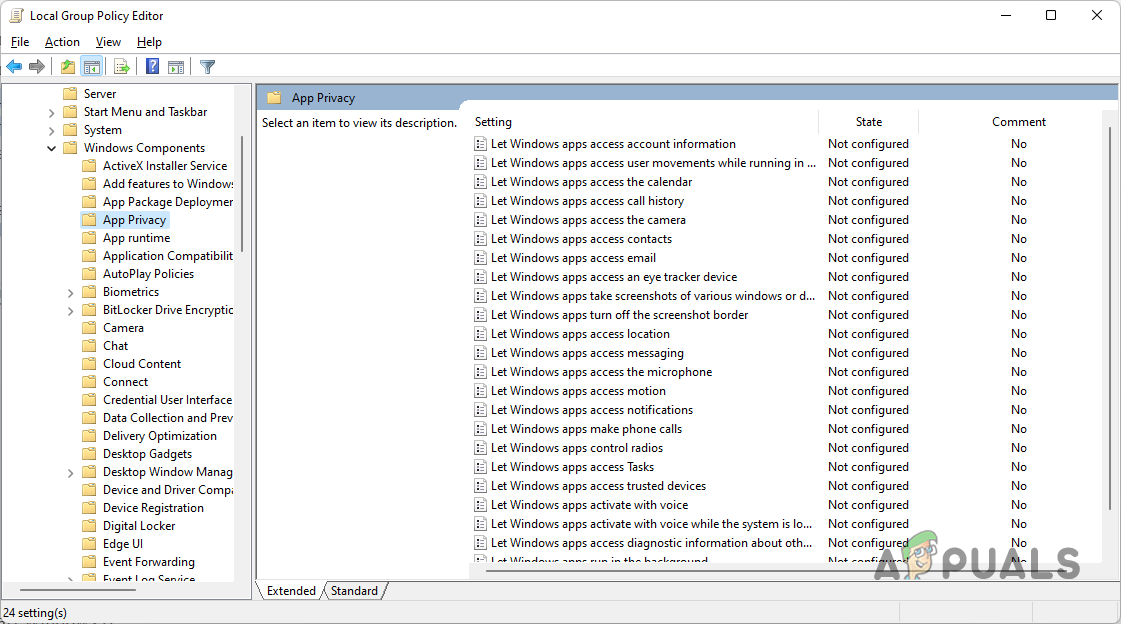Select the ActiveX Installer Service folder
Screen dimensions: 1121x624
tap(164, 166)
